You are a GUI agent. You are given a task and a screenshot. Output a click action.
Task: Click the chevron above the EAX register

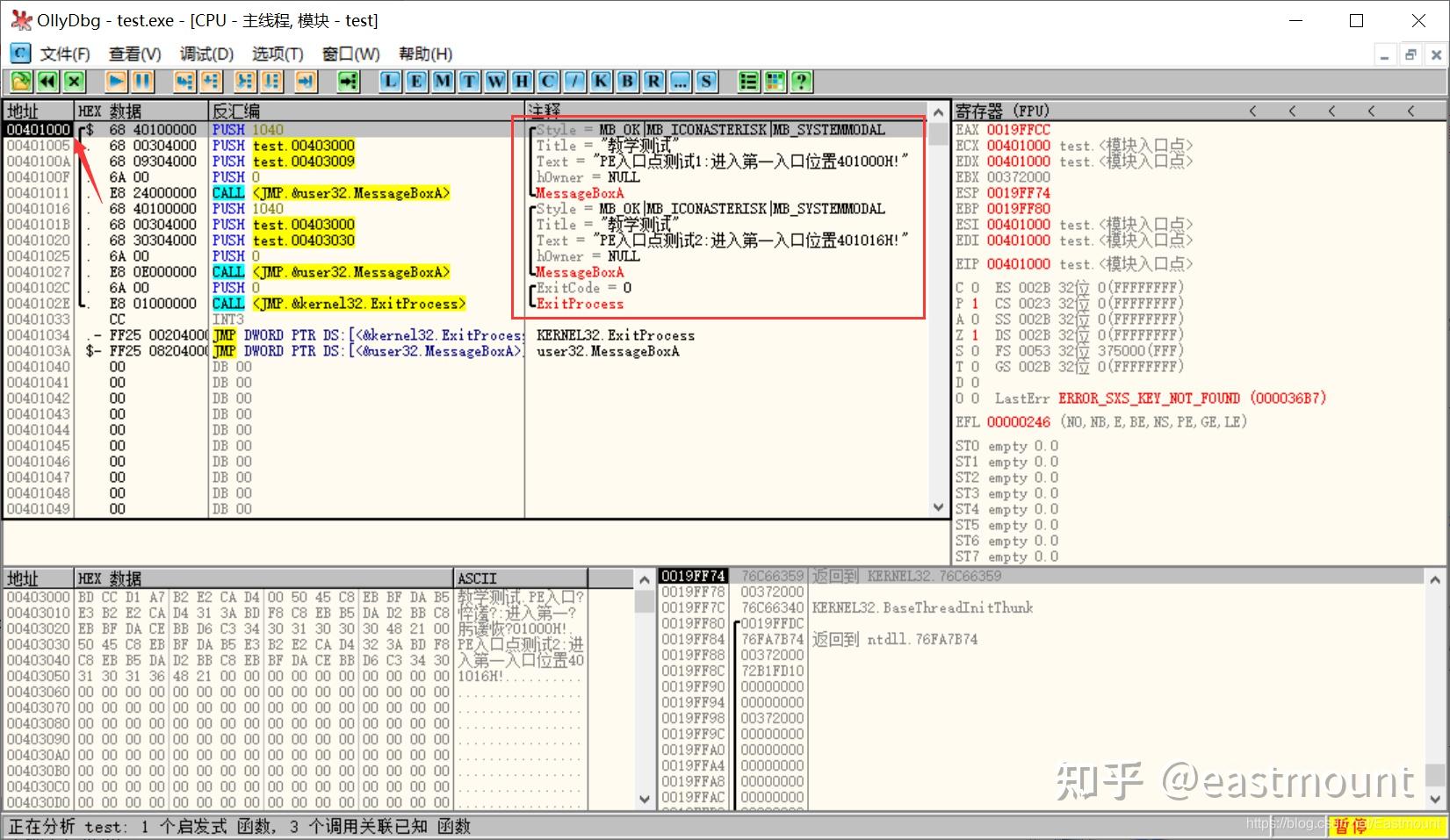click(x=1253, y=111)
